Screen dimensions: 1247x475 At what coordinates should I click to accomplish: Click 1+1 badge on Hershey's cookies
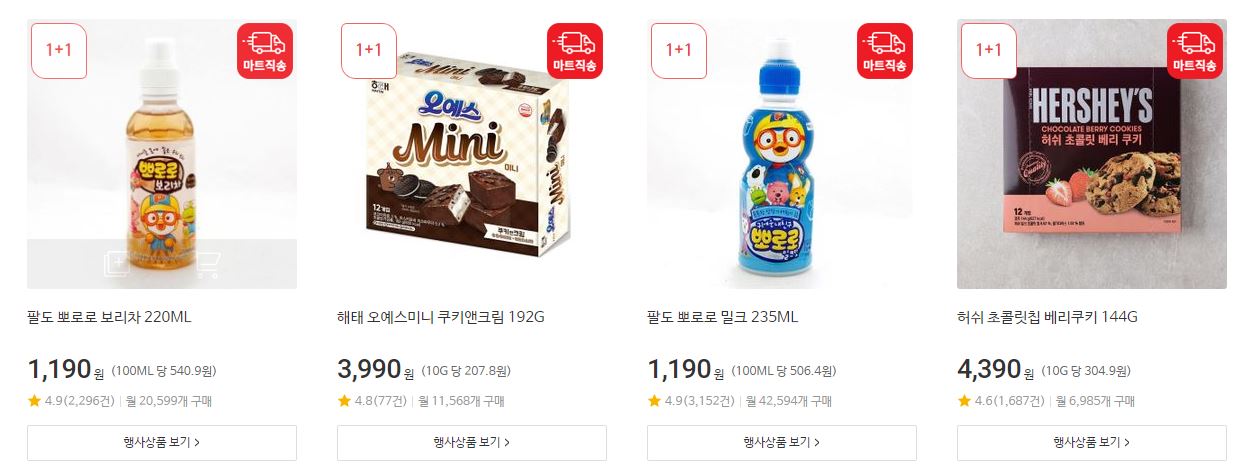(989, 51)
